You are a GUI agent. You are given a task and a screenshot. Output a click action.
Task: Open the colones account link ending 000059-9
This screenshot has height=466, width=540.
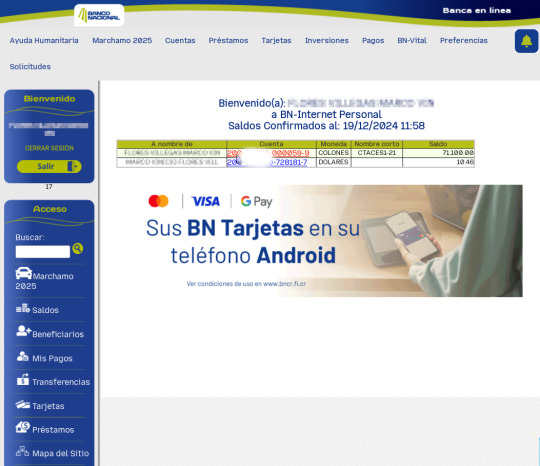[x=268, y=153]
